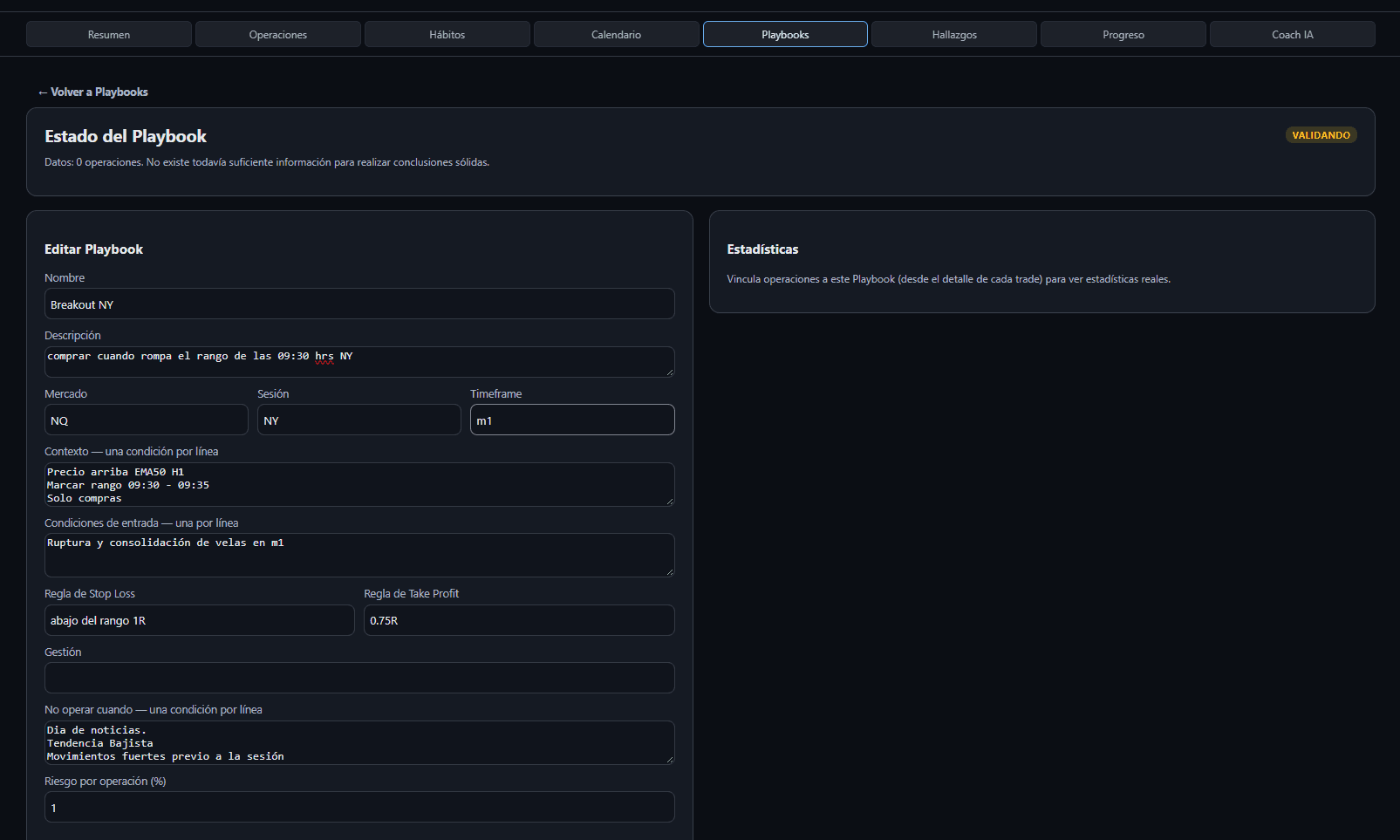Viewport: 1400px width, 840px height.
Task: Switch to the Progreso tab
Action: (x=1123, y=35)
